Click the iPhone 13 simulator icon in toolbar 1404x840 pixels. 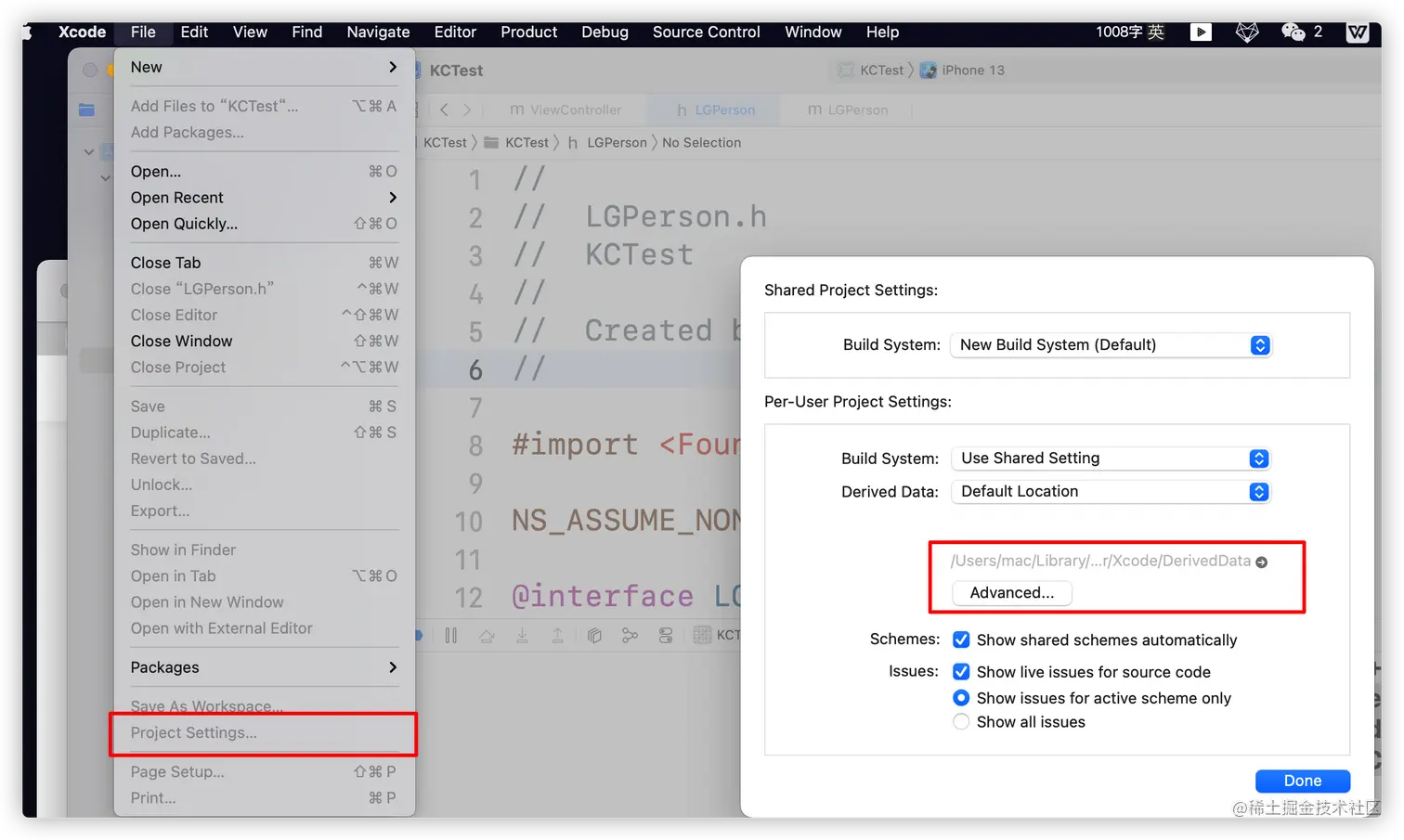(928, 71)
